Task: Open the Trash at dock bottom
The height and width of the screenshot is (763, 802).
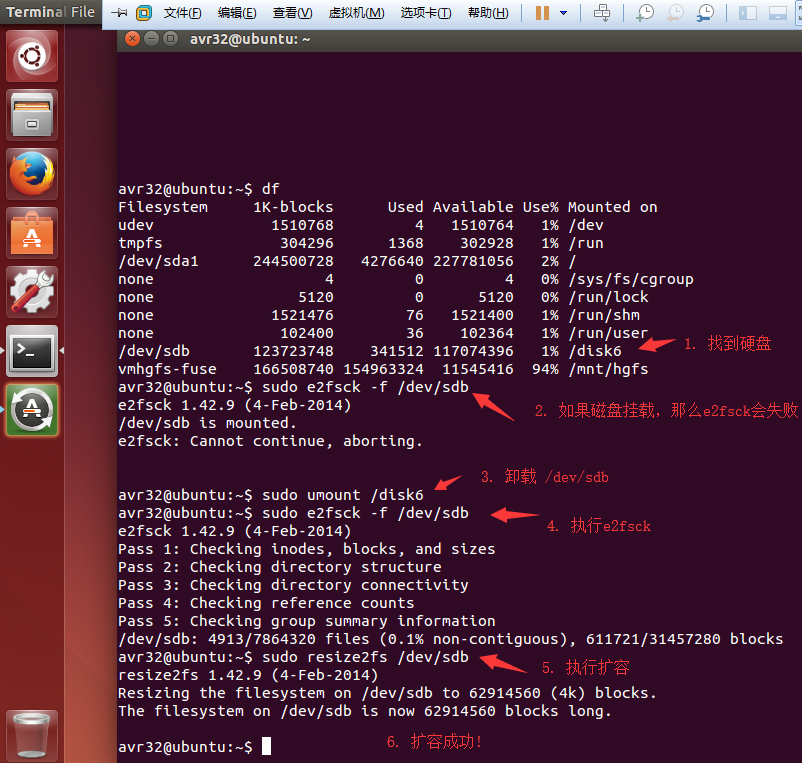Action: 32,735
